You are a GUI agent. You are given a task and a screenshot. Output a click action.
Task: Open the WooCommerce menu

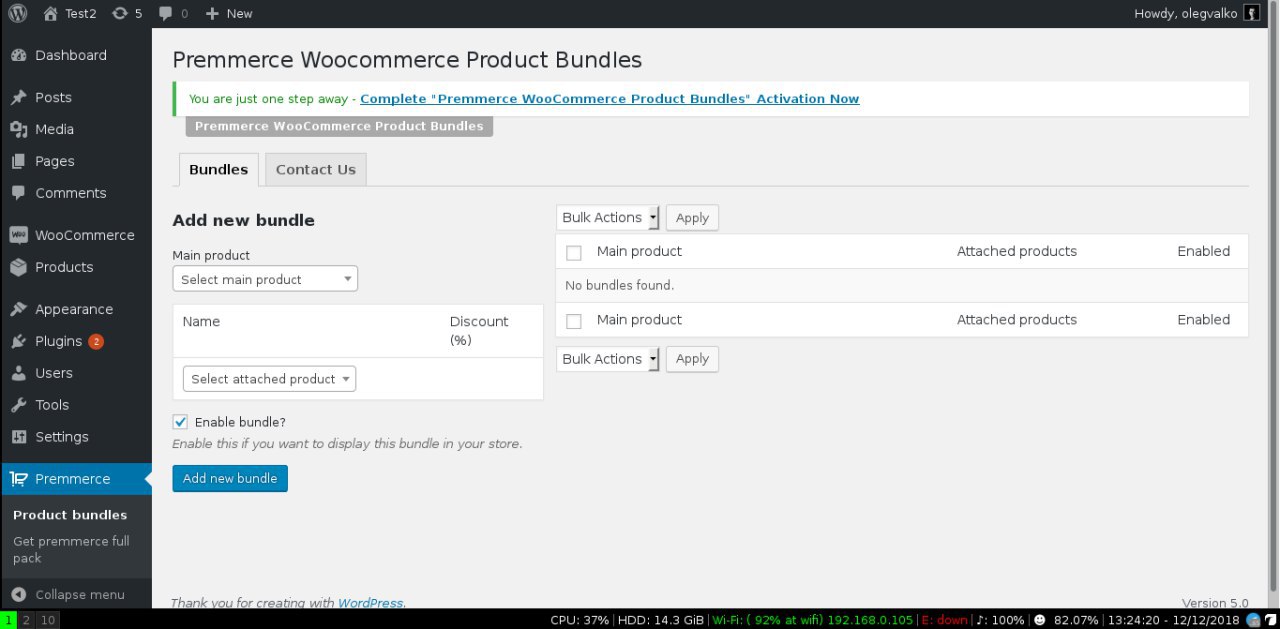point(76,235)
